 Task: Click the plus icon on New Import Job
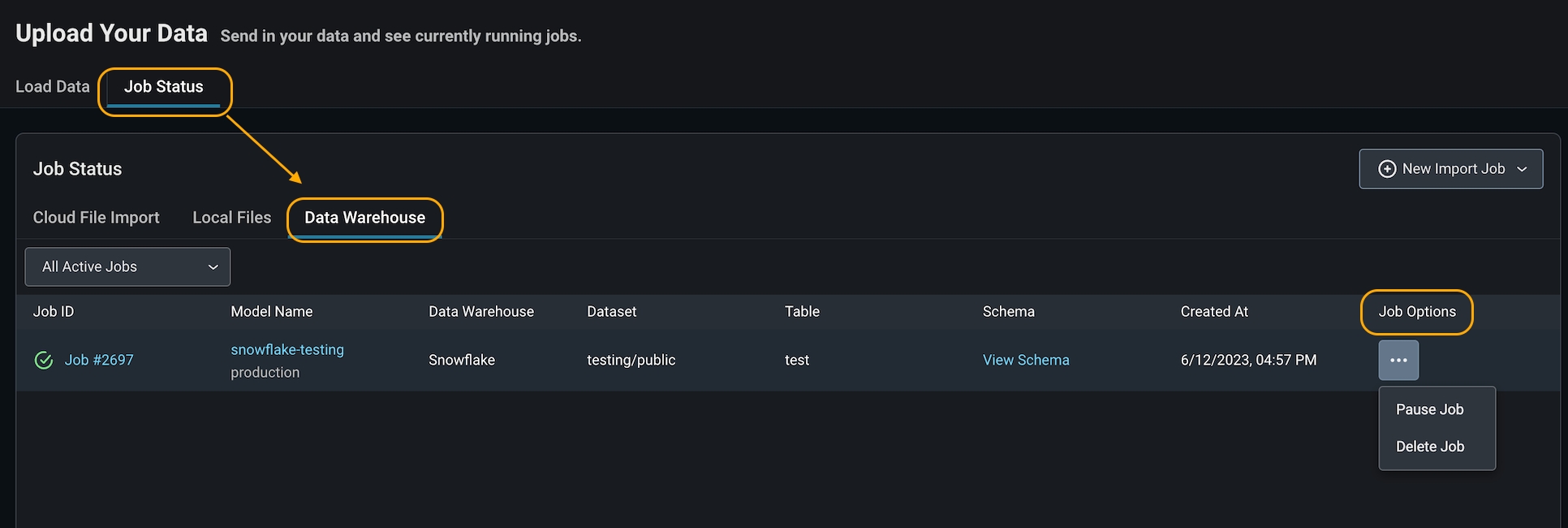[x=1387, y=169]
